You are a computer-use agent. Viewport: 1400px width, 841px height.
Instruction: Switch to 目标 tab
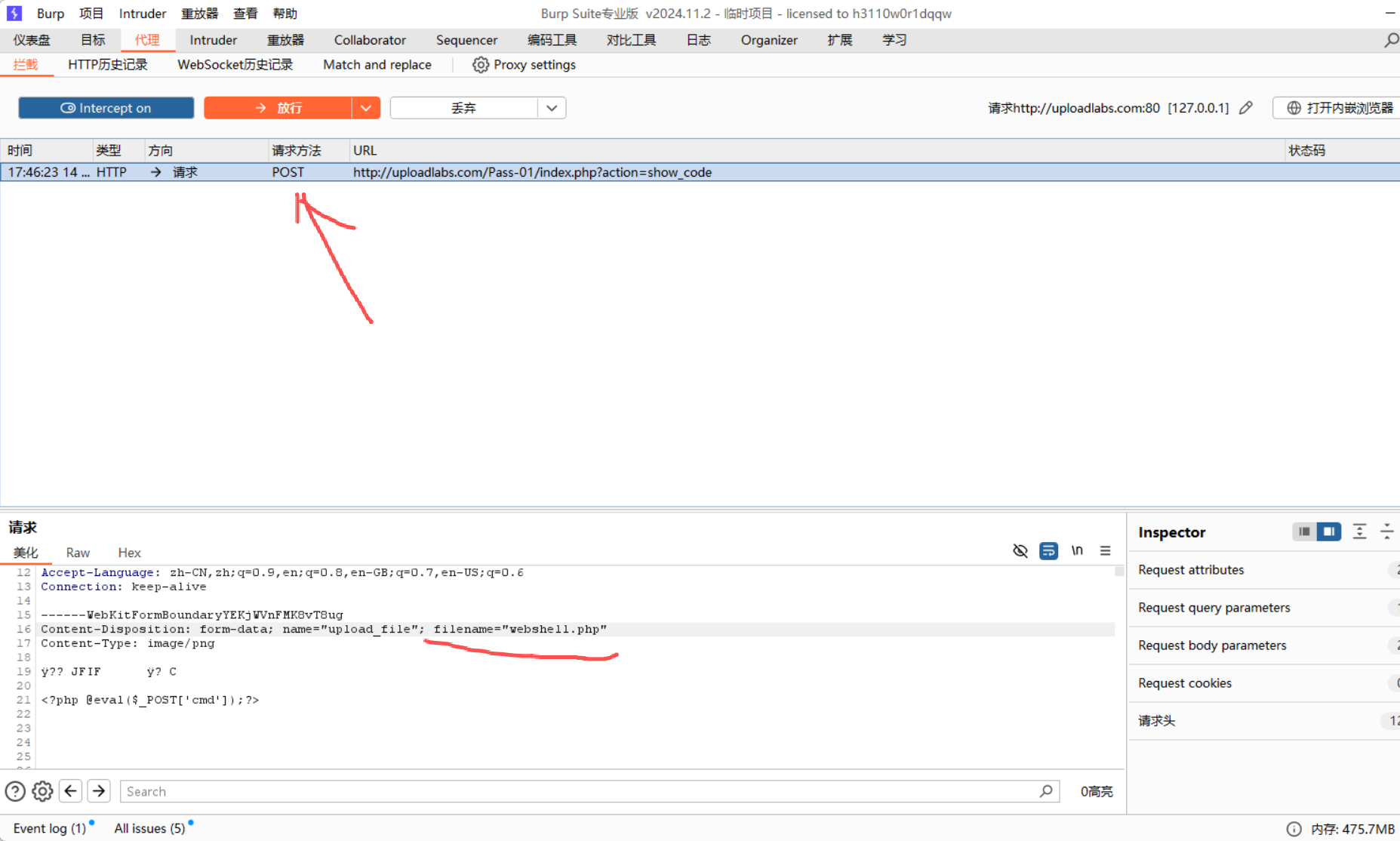[x=93, y=40]
